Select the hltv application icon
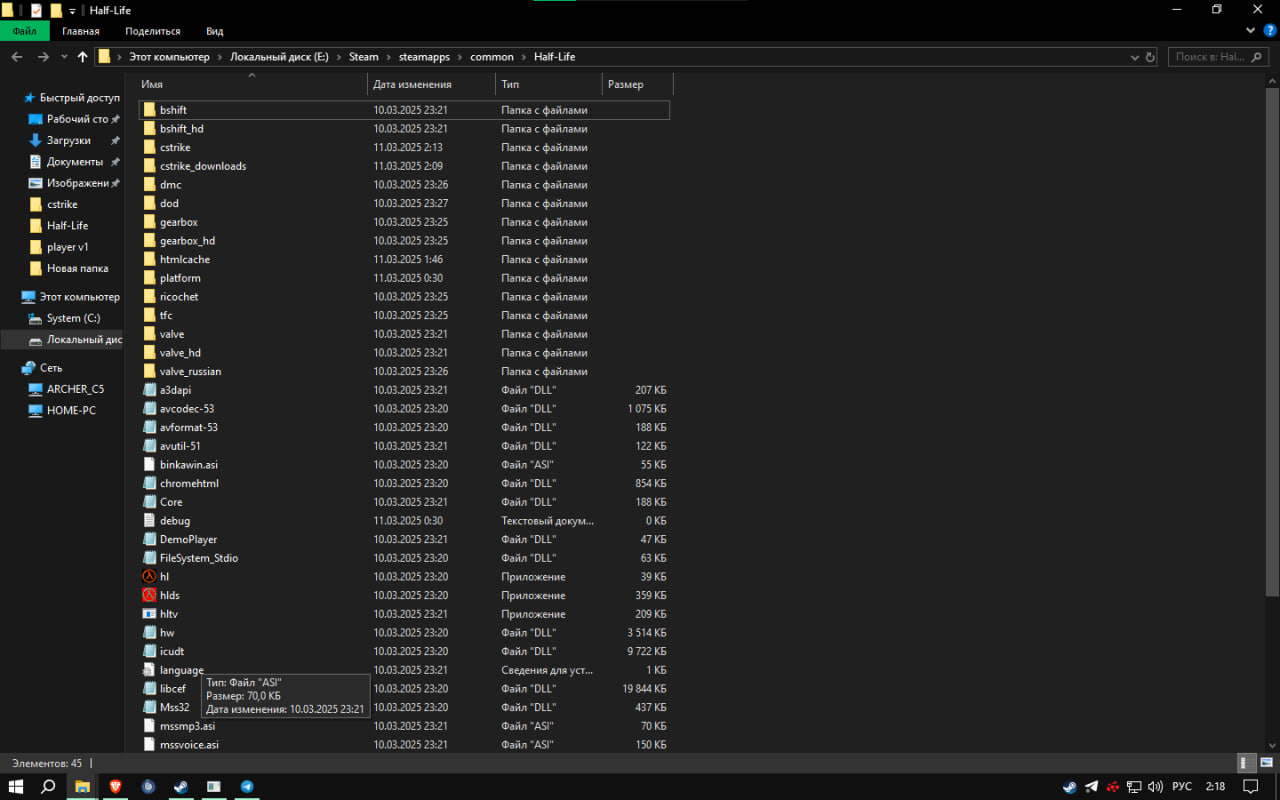This screenshot has height=800, width=1280. [149, 614]
